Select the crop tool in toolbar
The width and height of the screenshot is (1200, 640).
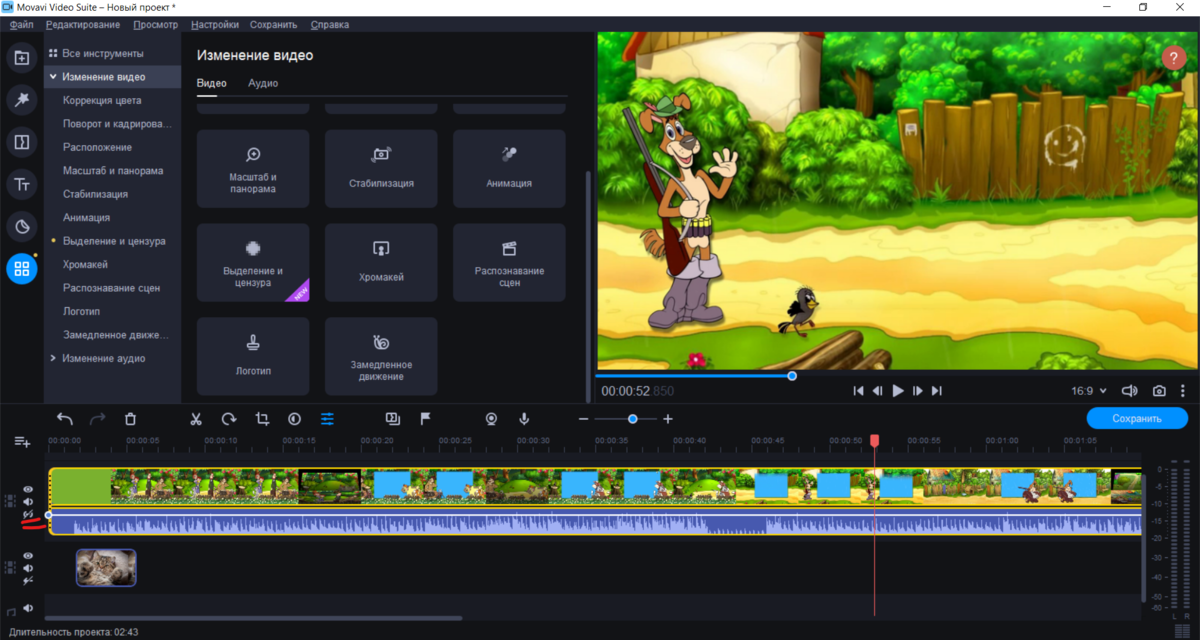(x=262, y=419)
